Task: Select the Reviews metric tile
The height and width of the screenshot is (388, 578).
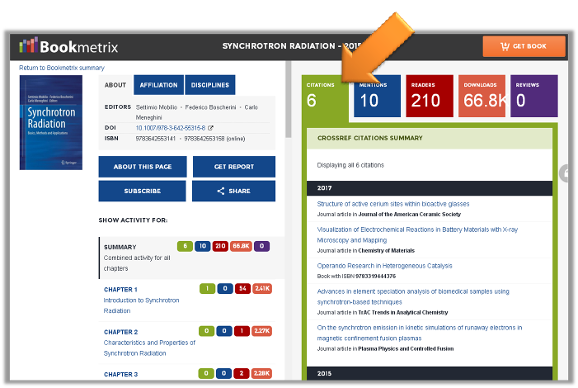Action: [x=534, y=96]
